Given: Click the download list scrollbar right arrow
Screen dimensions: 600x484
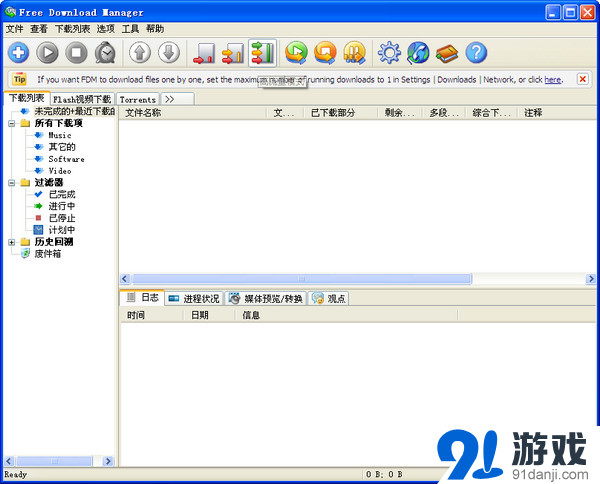Looking at the screenshot, I should coord(591,279).
